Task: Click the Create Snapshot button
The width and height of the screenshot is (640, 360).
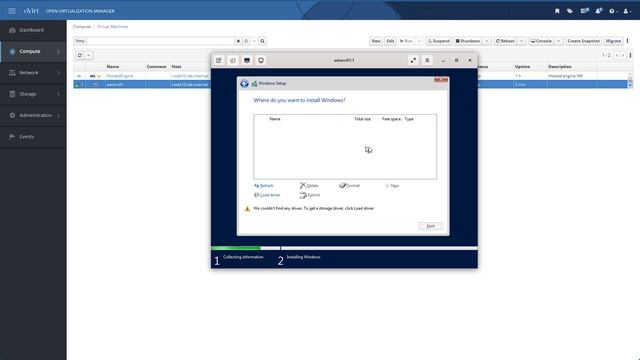Action: (584, 41)
